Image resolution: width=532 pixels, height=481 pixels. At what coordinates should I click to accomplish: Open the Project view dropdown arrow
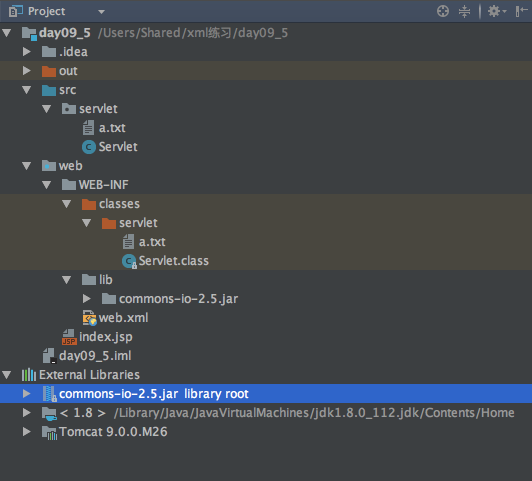(101, 12)
